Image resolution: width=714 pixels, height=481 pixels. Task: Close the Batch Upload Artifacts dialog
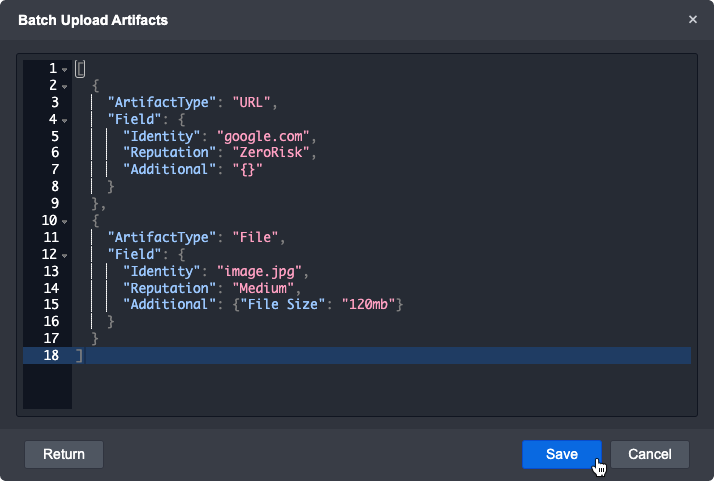click(693, 20)
